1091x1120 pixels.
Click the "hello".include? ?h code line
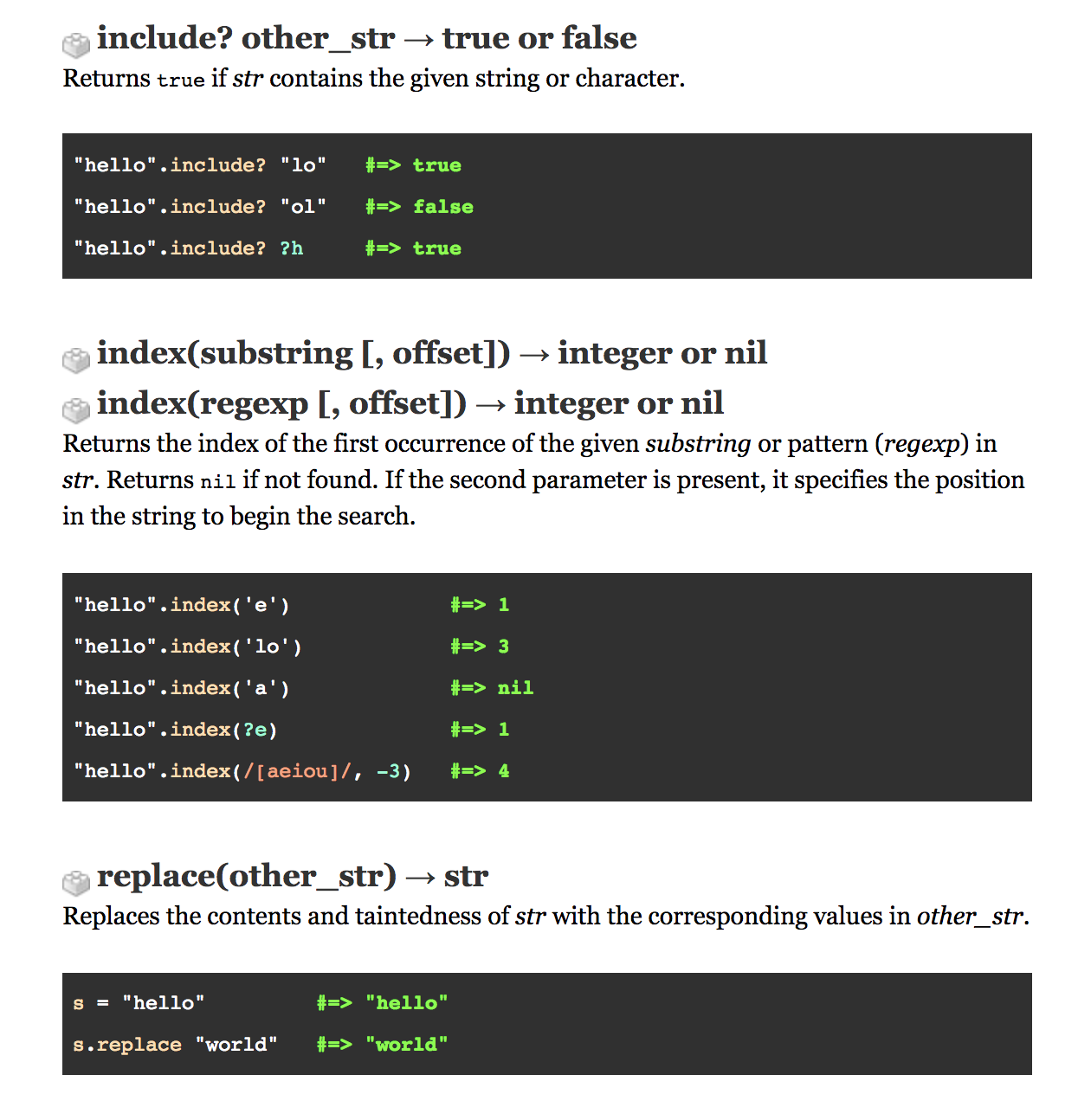(x=189, y=248)
